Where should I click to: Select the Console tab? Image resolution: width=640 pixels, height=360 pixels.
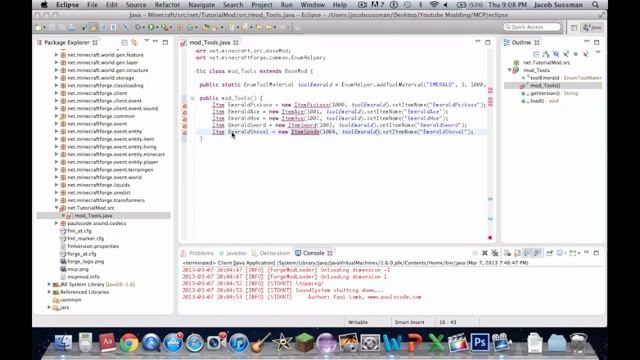click(313, 253)
